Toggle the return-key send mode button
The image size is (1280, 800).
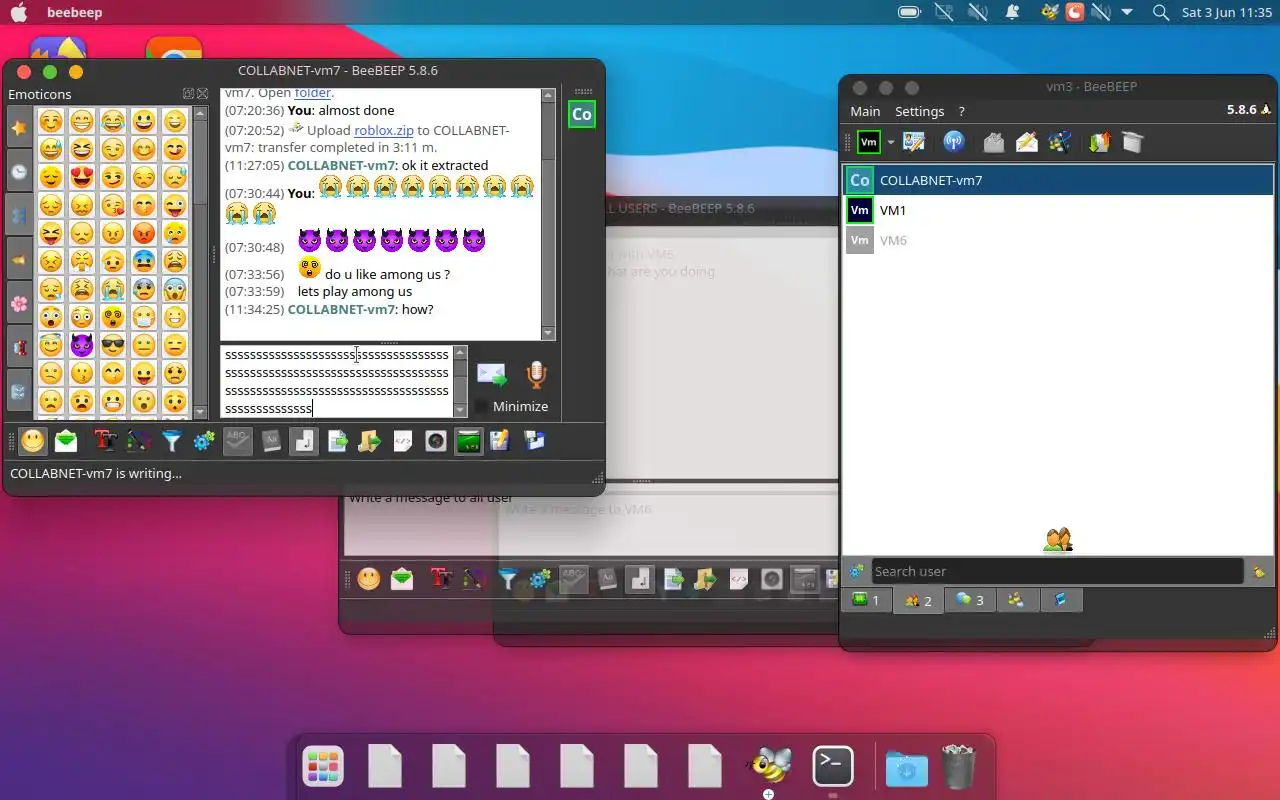point(304,441)
